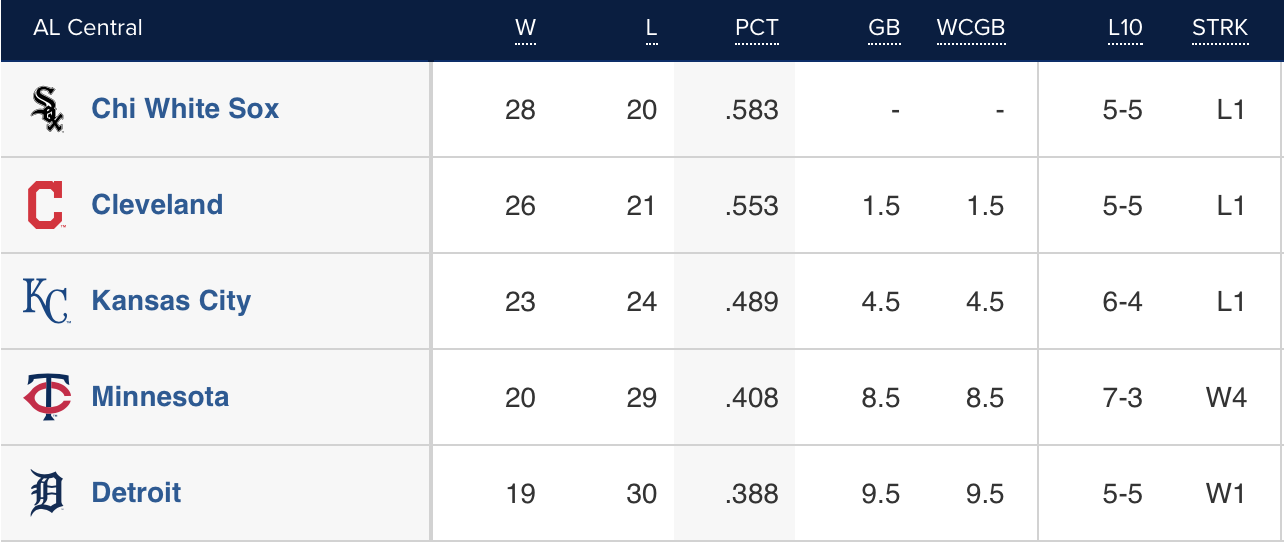1284x542 pixels.
Task: Open the Chi White Sox team link
Action: click(185, 109)
